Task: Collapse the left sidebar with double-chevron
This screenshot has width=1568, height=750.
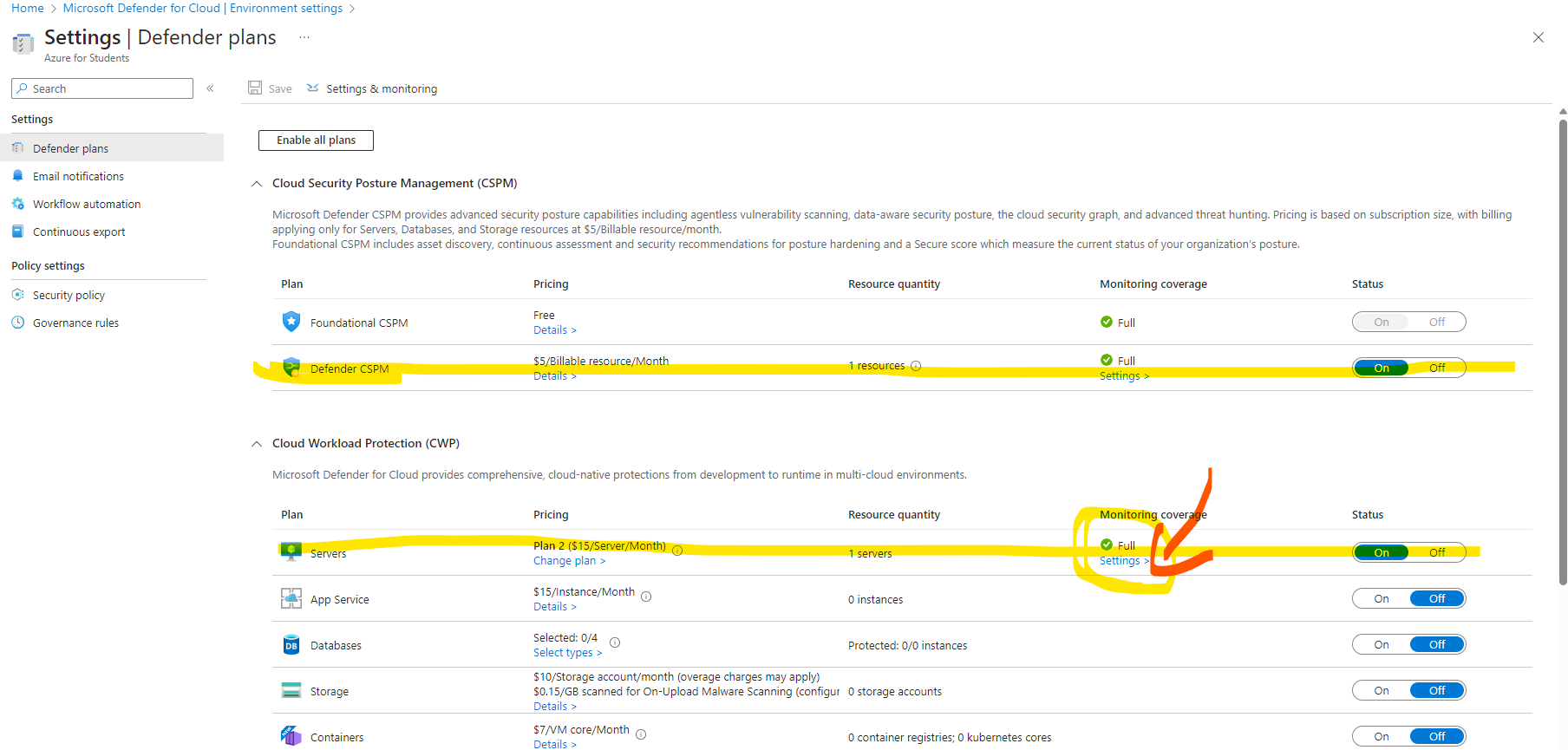Action: coord(210,88)
